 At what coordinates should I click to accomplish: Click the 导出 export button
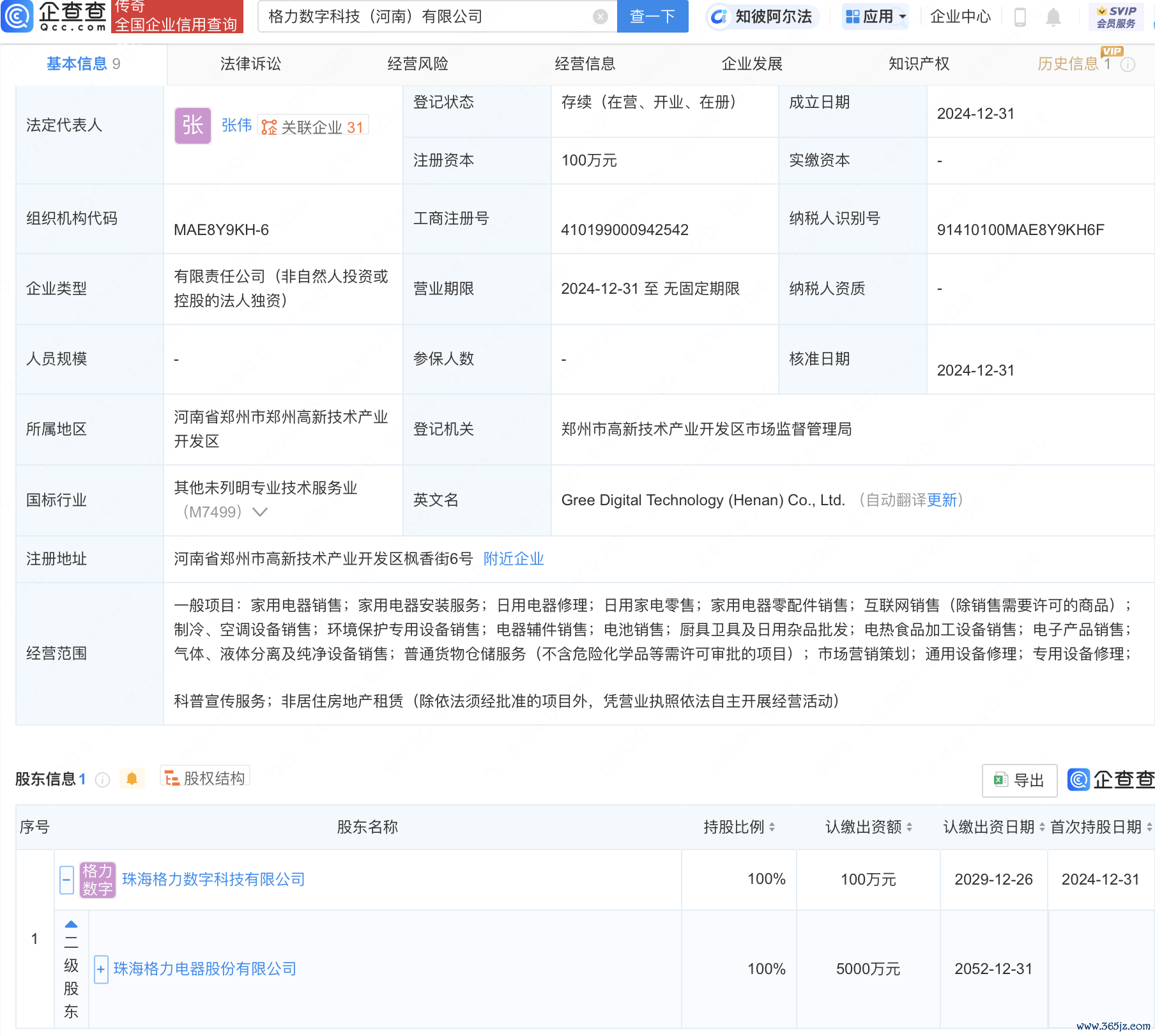[x=1020, y=780]
